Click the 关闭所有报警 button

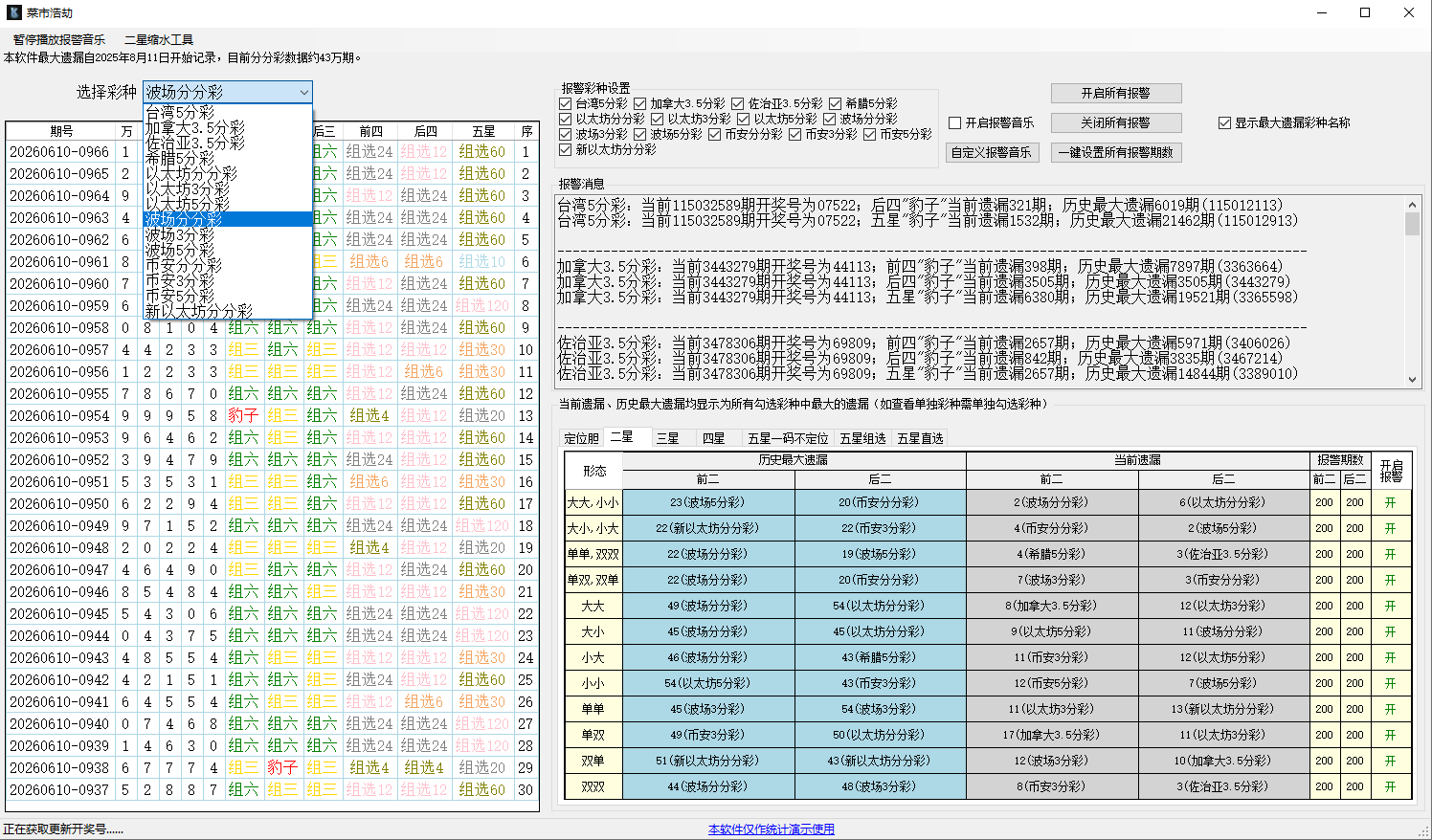click(x=1116, y=122)
